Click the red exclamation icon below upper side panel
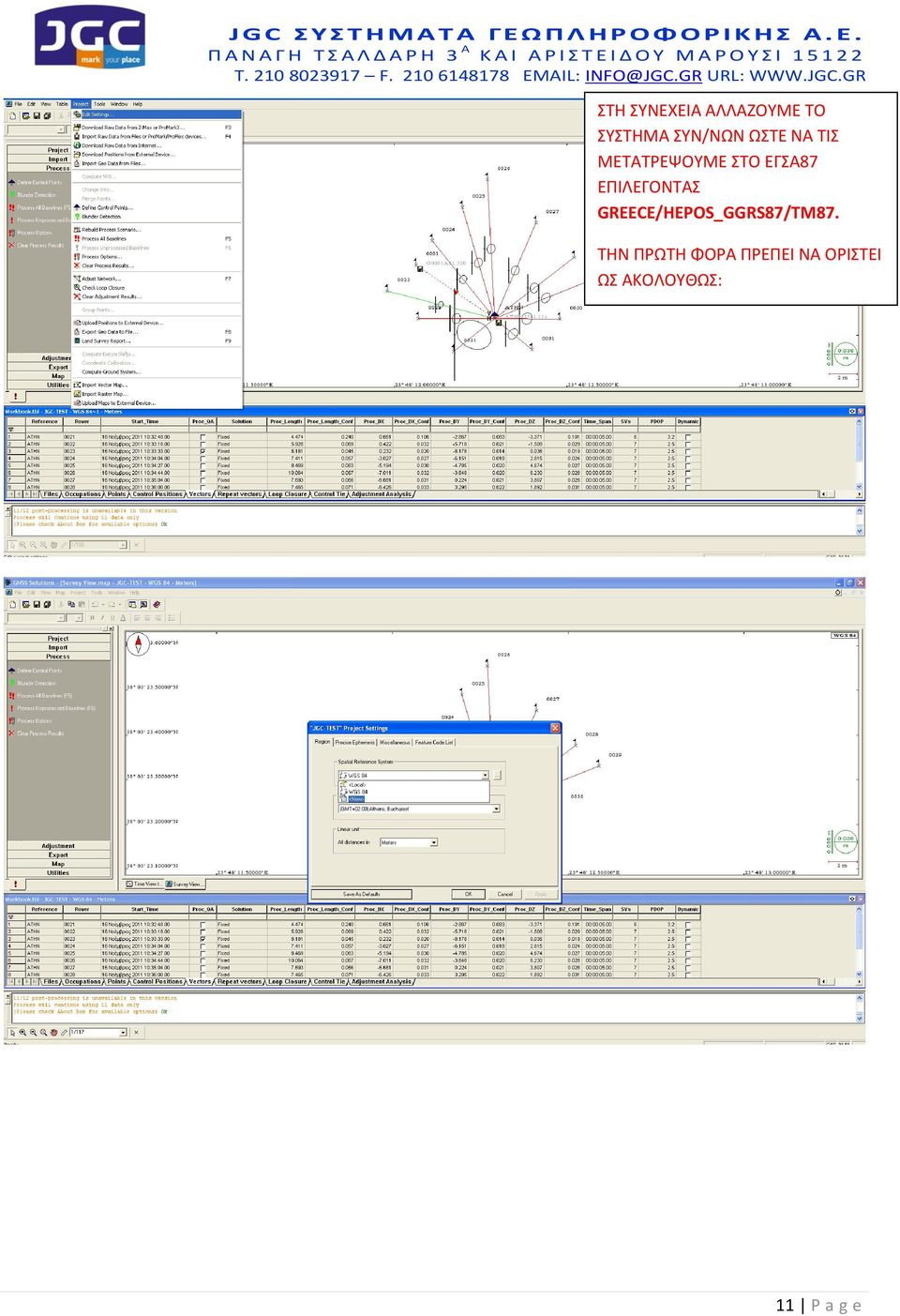Image resolution: width=900 pixels, height=1316 pixels. pos(14,396)
